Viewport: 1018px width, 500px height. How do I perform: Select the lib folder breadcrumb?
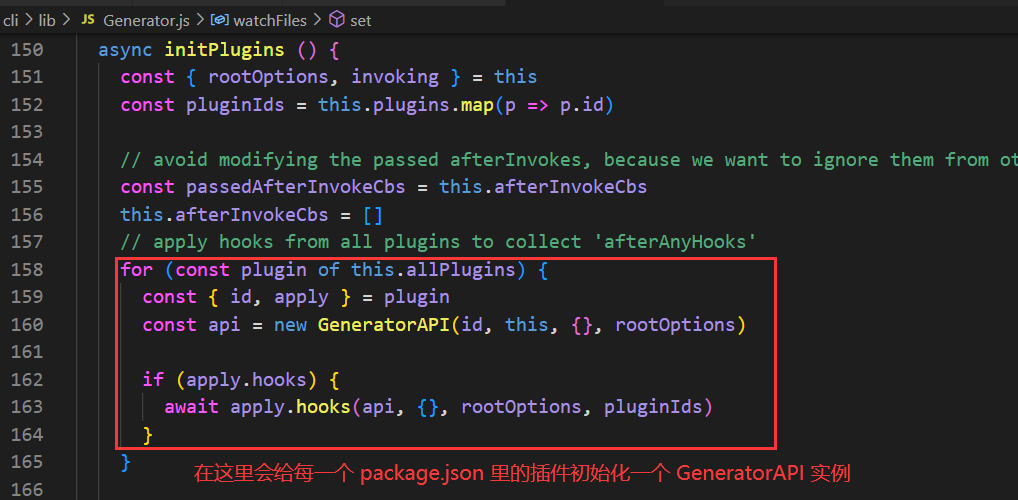[47, 21]
